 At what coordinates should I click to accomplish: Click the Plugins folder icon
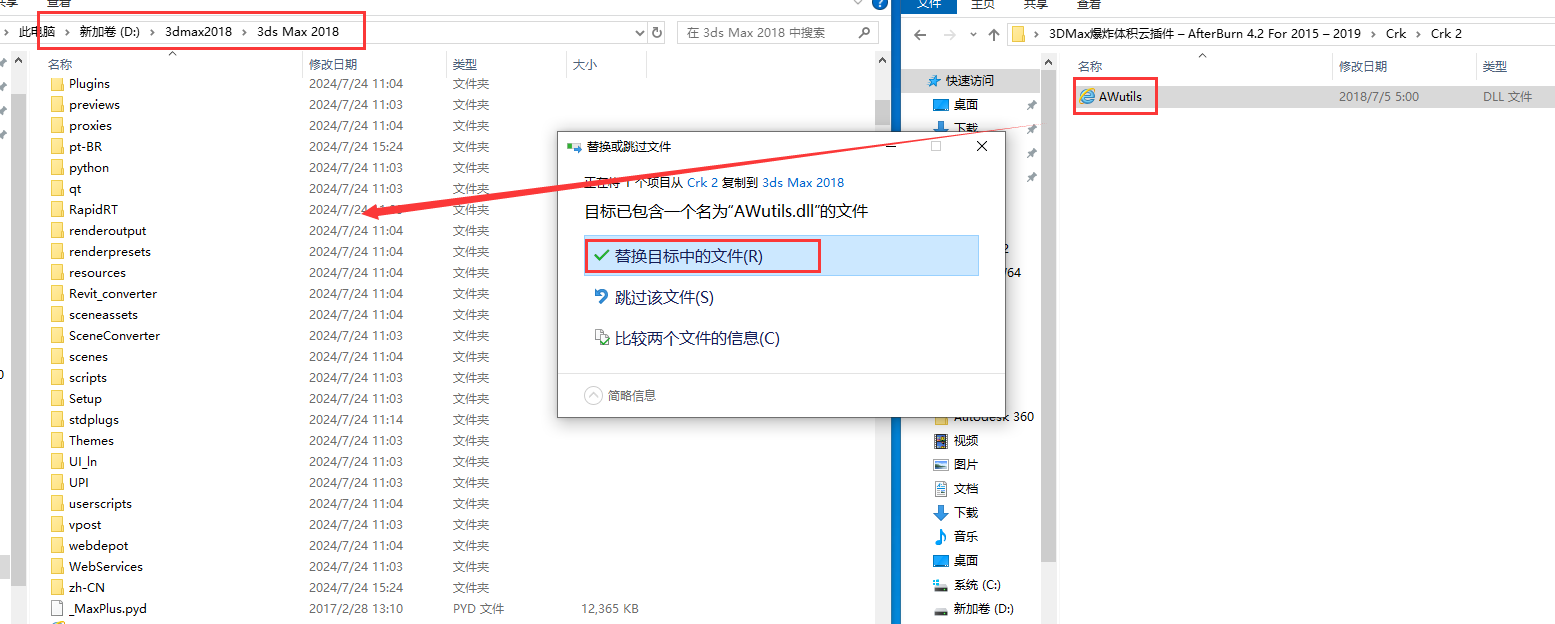(x=57, y=84)
